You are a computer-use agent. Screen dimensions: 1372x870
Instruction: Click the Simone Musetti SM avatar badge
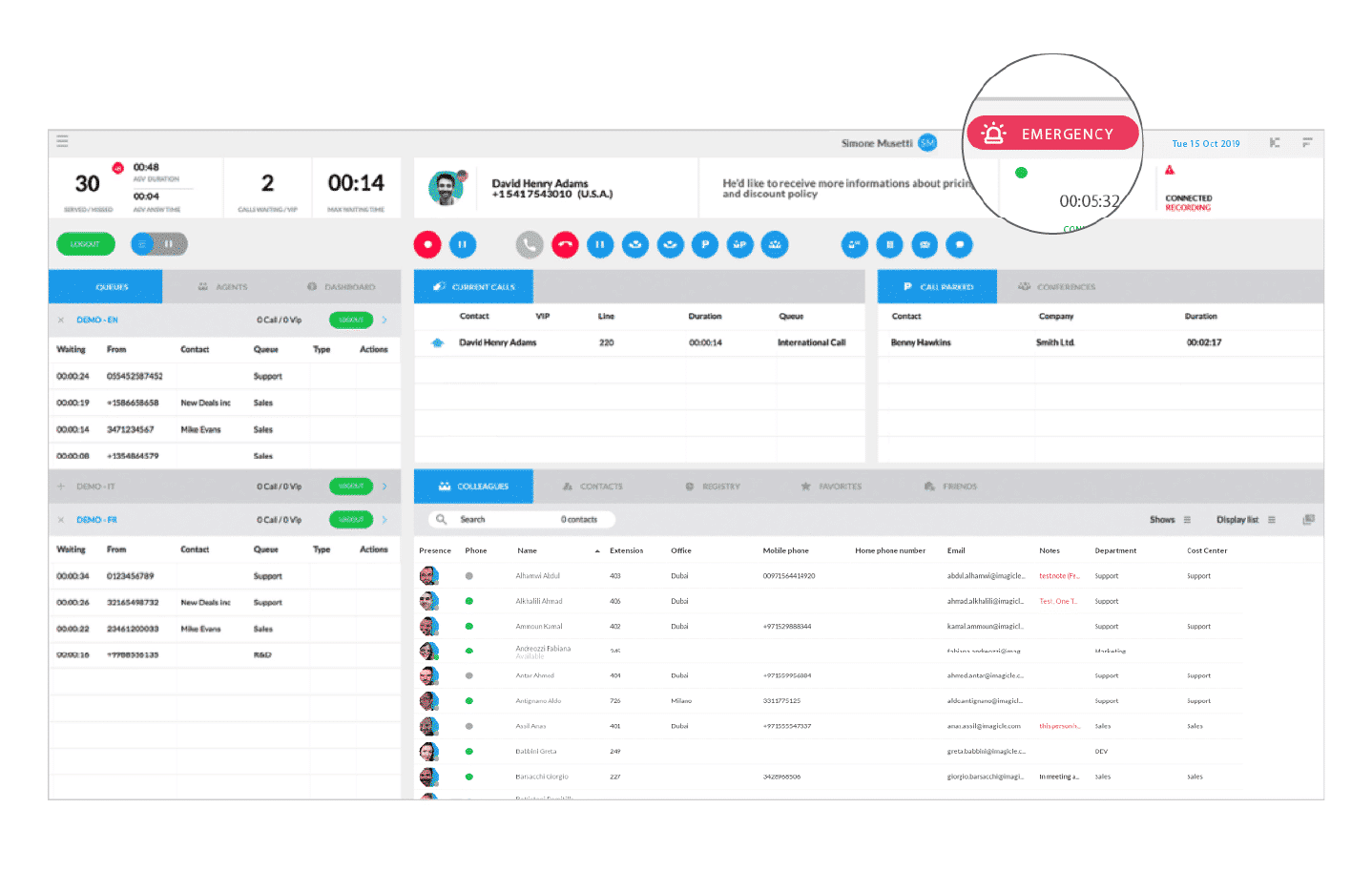[x=926, y=143]
